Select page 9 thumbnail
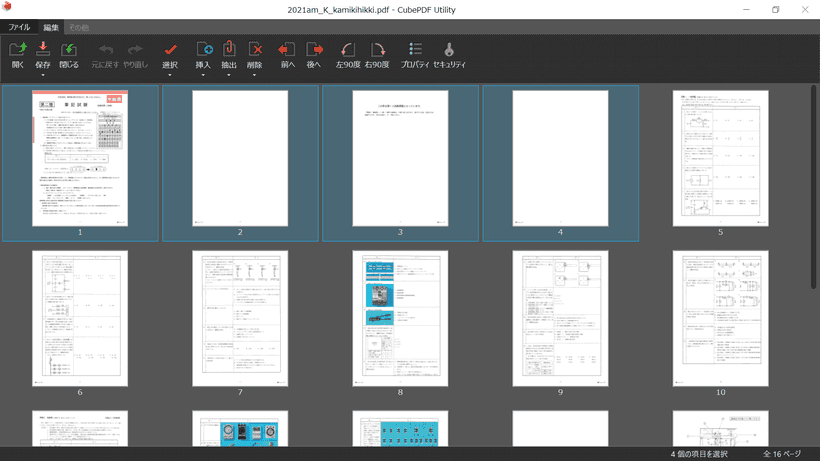This screenshot has width=820, height=461. click(x=560, y=318)
